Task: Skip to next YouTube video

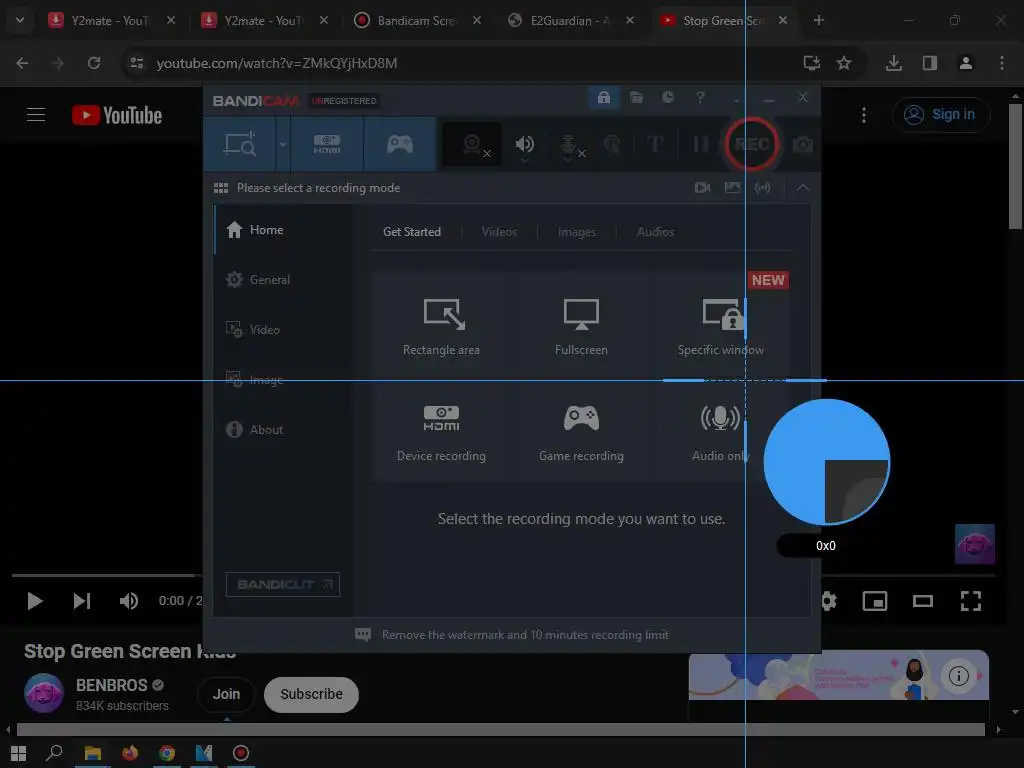Action: [x=82, y=601]
